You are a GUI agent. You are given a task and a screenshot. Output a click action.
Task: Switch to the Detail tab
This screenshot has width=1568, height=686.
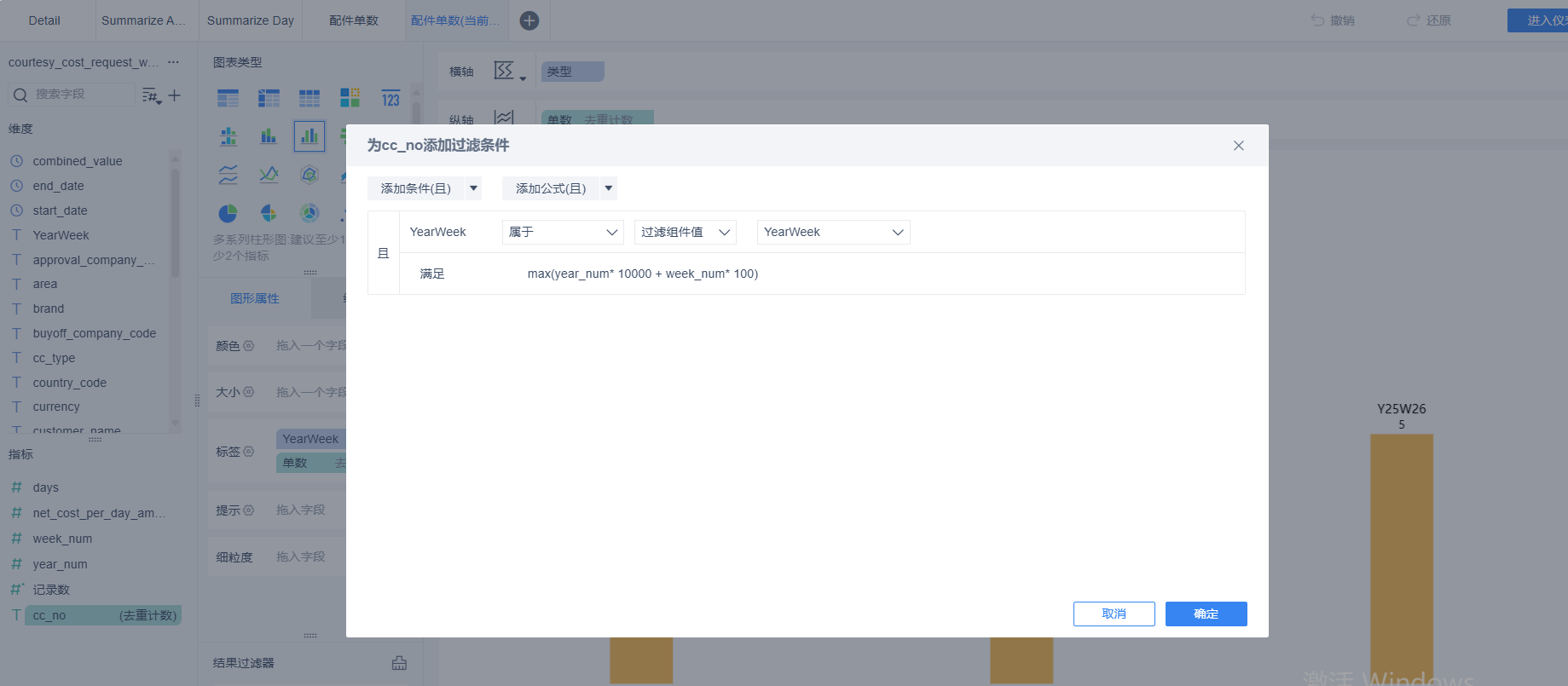44,20
